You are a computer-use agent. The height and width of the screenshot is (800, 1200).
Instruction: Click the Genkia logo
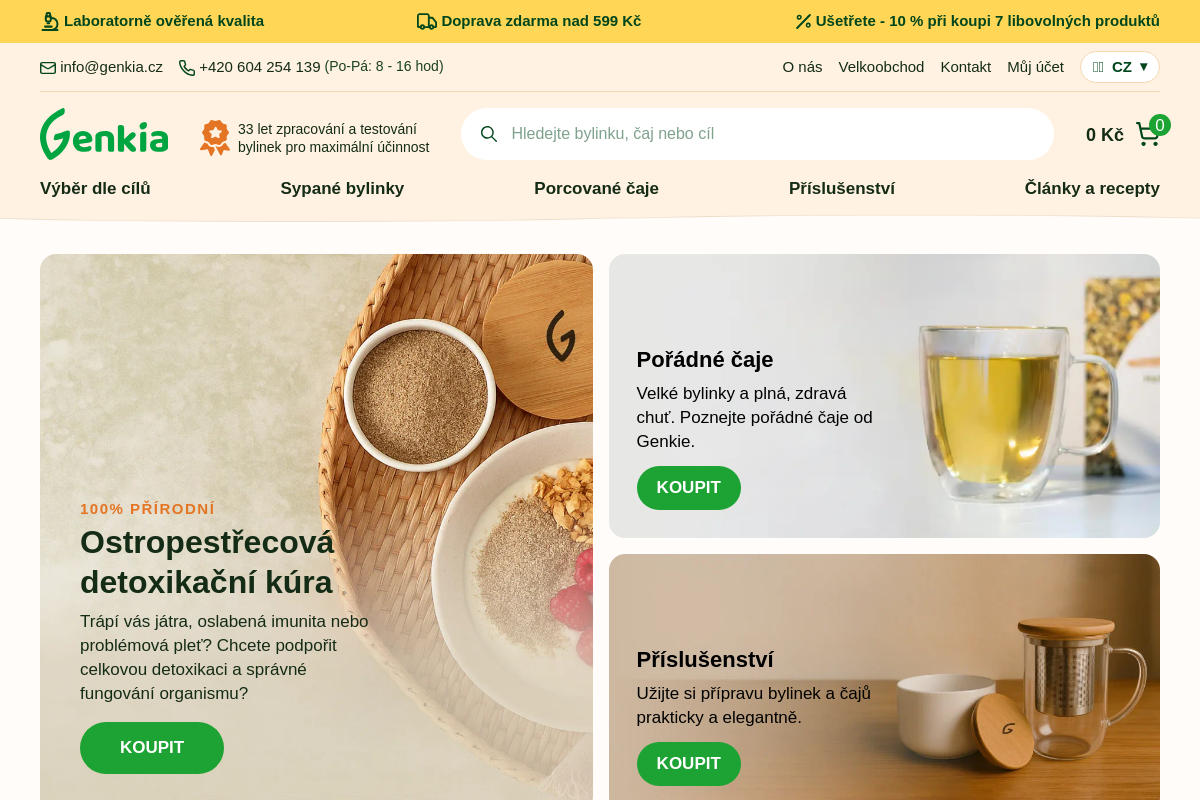[x=104, y=134]
